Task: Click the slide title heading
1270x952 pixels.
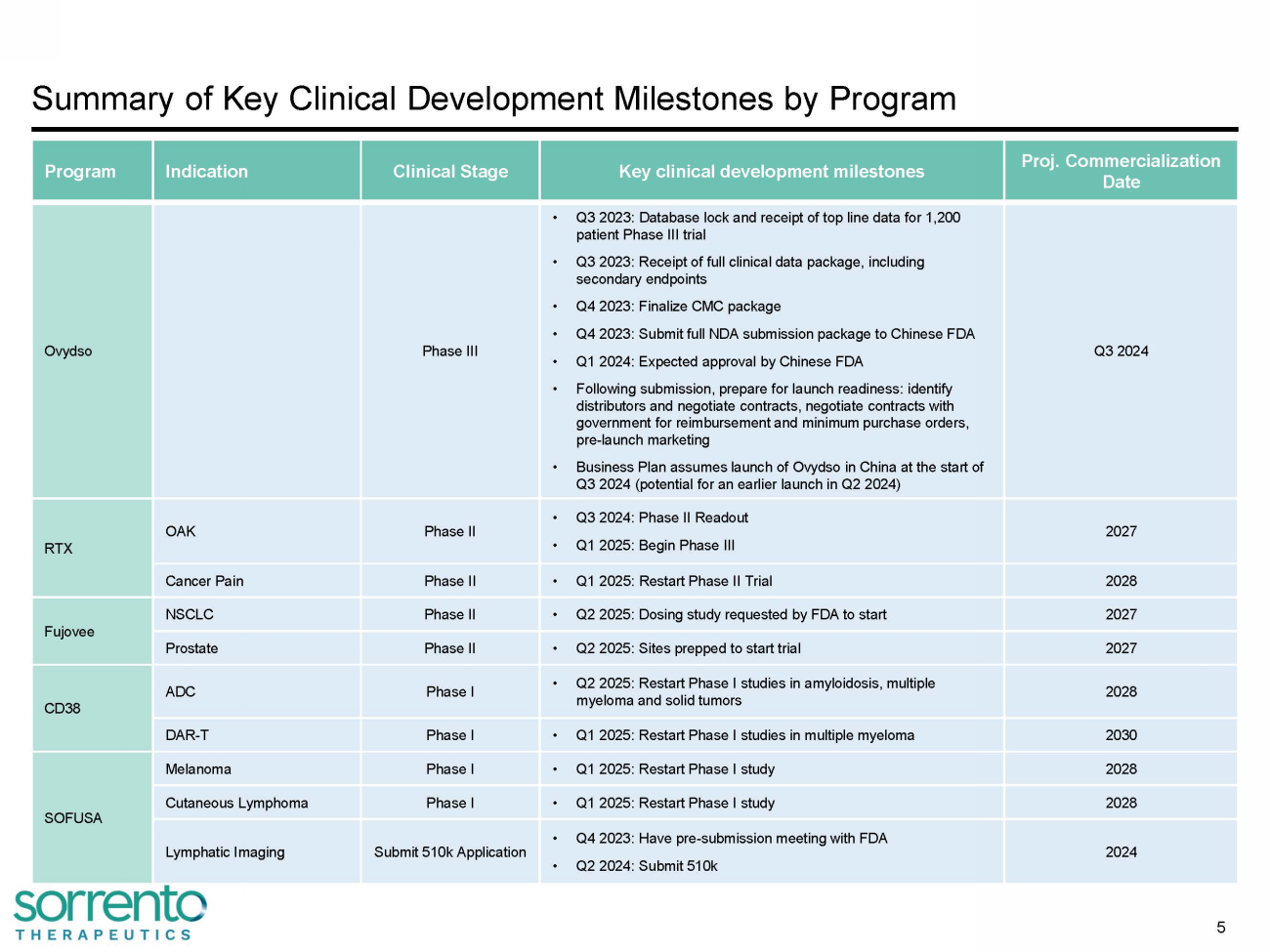Action: [493, 99]
